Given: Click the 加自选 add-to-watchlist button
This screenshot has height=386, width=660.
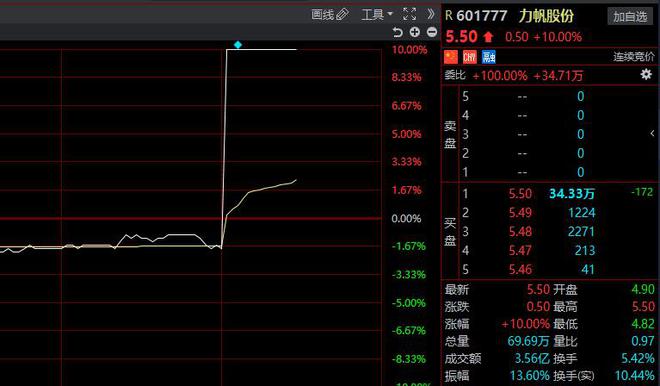Looking at the screenshot, I should coord(630,16).
